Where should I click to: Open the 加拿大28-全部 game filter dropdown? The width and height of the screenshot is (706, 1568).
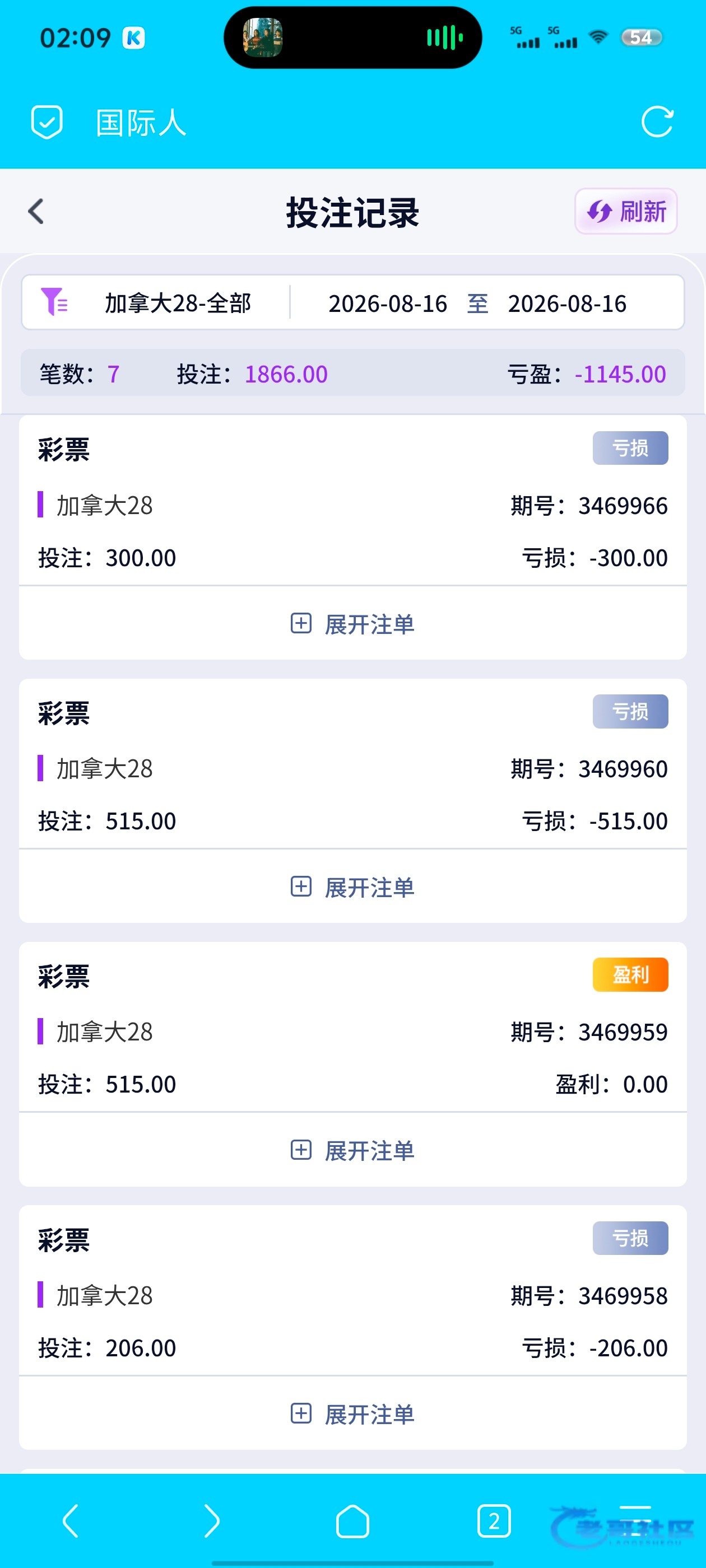point(178,302)
